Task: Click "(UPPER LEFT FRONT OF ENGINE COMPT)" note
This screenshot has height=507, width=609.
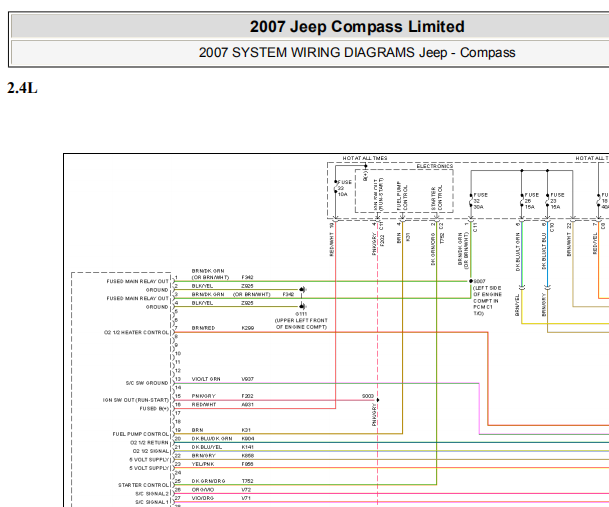Action: (301, 324)
